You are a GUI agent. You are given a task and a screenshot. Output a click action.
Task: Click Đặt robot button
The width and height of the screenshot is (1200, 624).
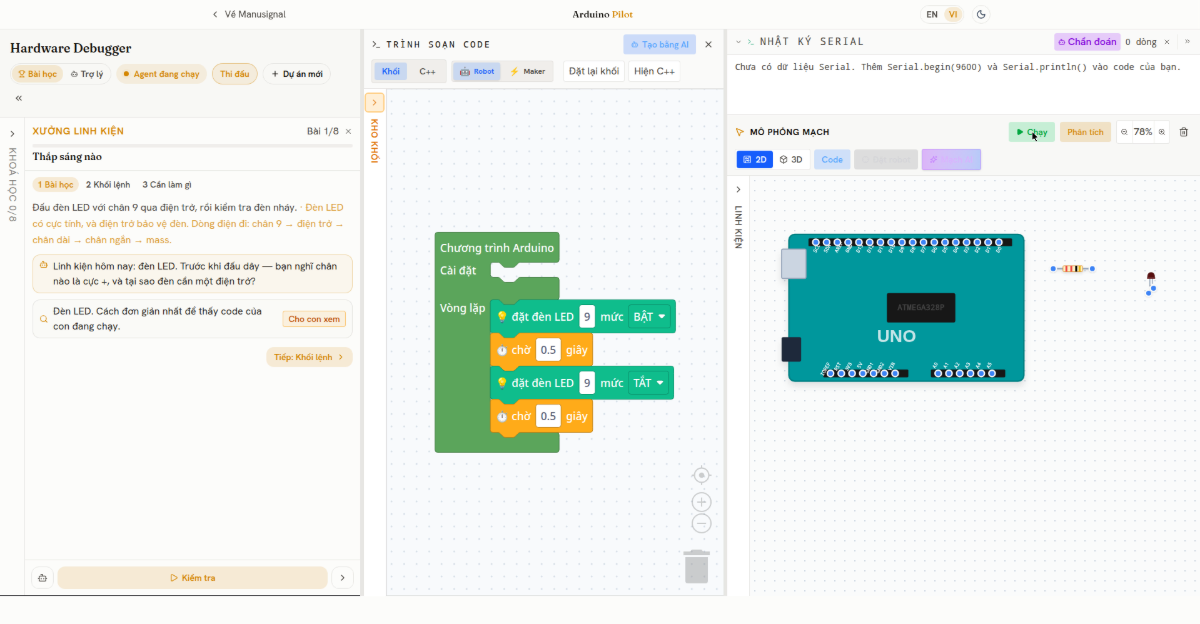pos(886,159)
